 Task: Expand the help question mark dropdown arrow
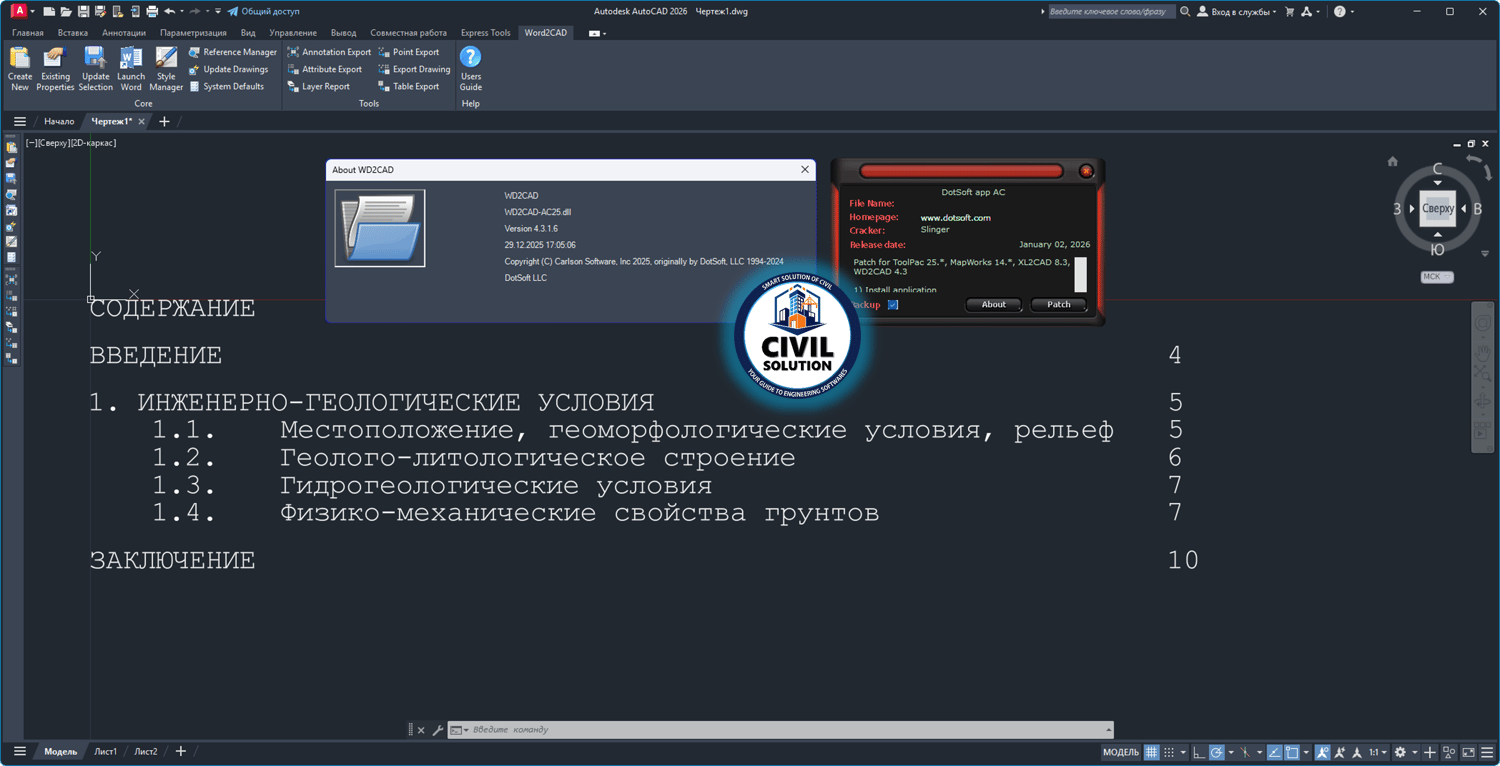(x=1352, y=11)
